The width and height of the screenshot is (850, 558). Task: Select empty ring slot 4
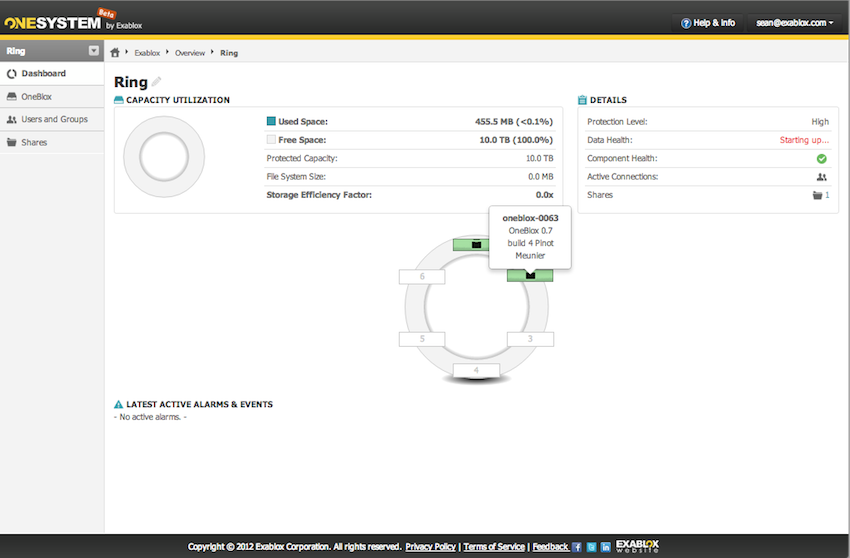(x=476, y=370)
